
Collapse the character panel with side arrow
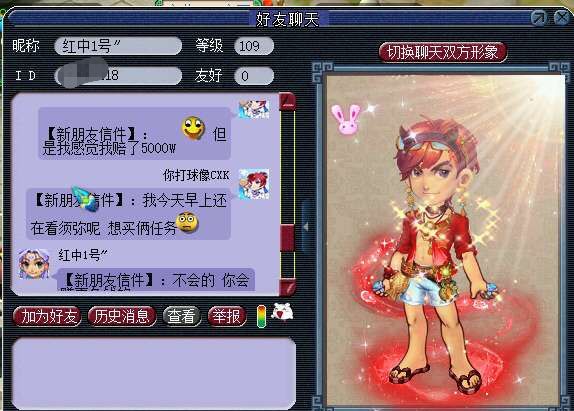click(x=306, y=227)
